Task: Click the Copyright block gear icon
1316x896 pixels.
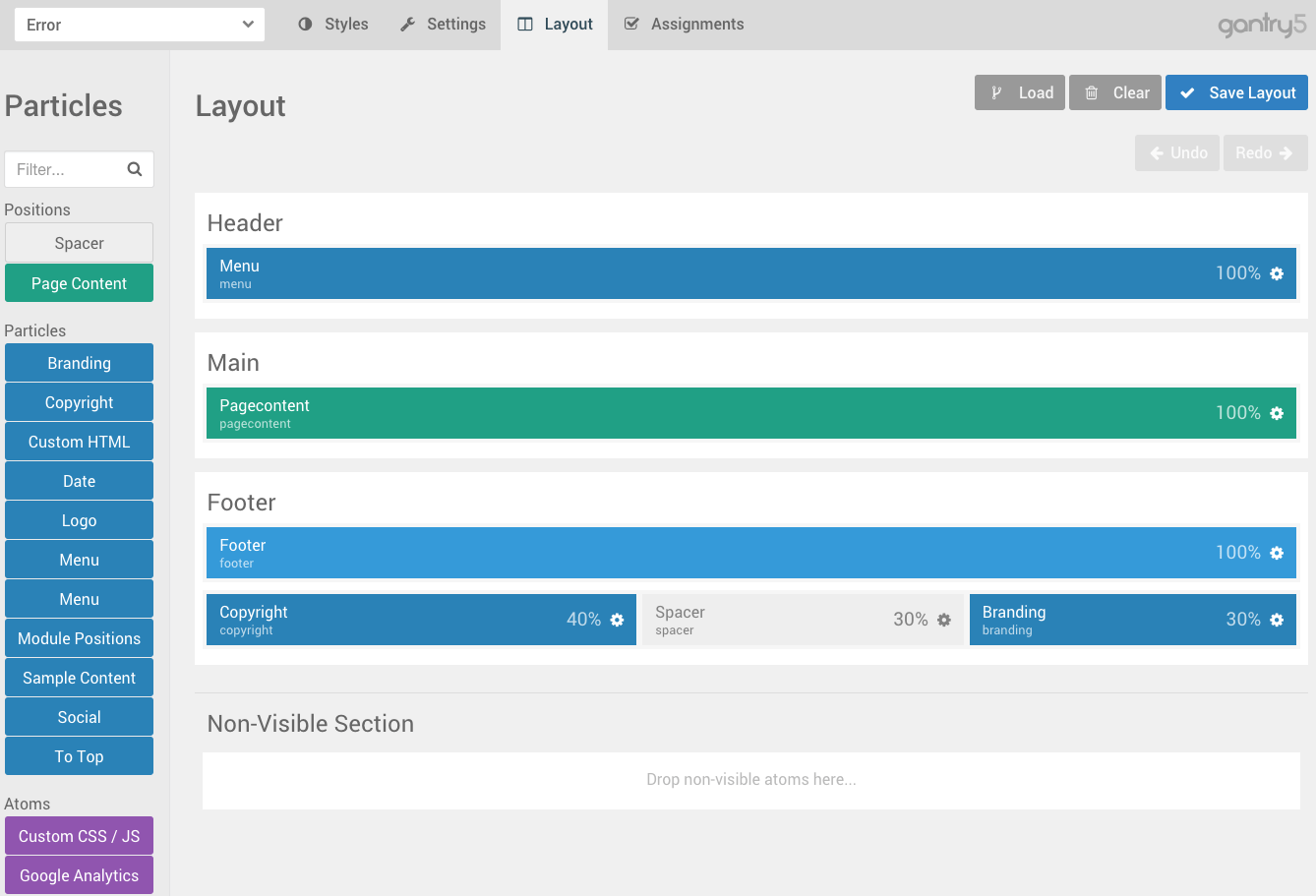Action: pos(617,620)
